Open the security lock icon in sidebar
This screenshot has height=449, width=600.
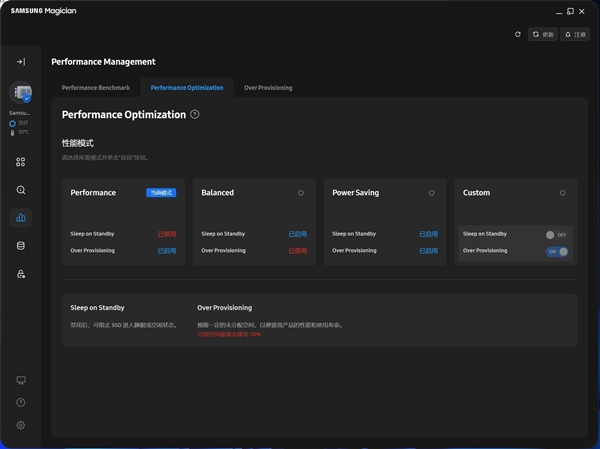[21, 274]
